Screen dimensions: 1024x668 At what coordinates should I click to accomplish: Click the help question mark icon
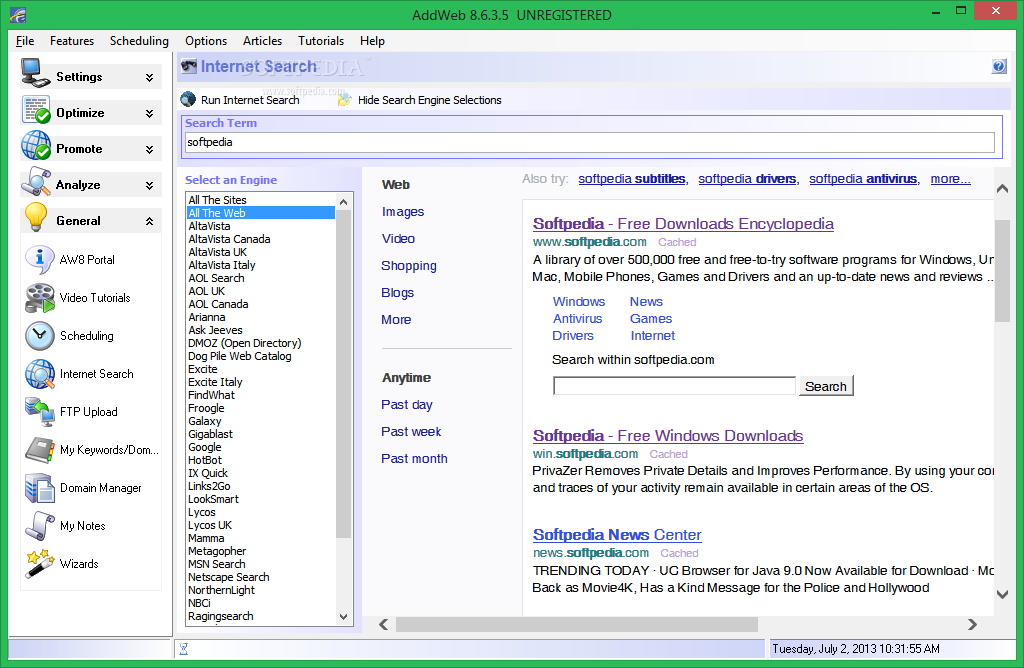click(999, 66)
